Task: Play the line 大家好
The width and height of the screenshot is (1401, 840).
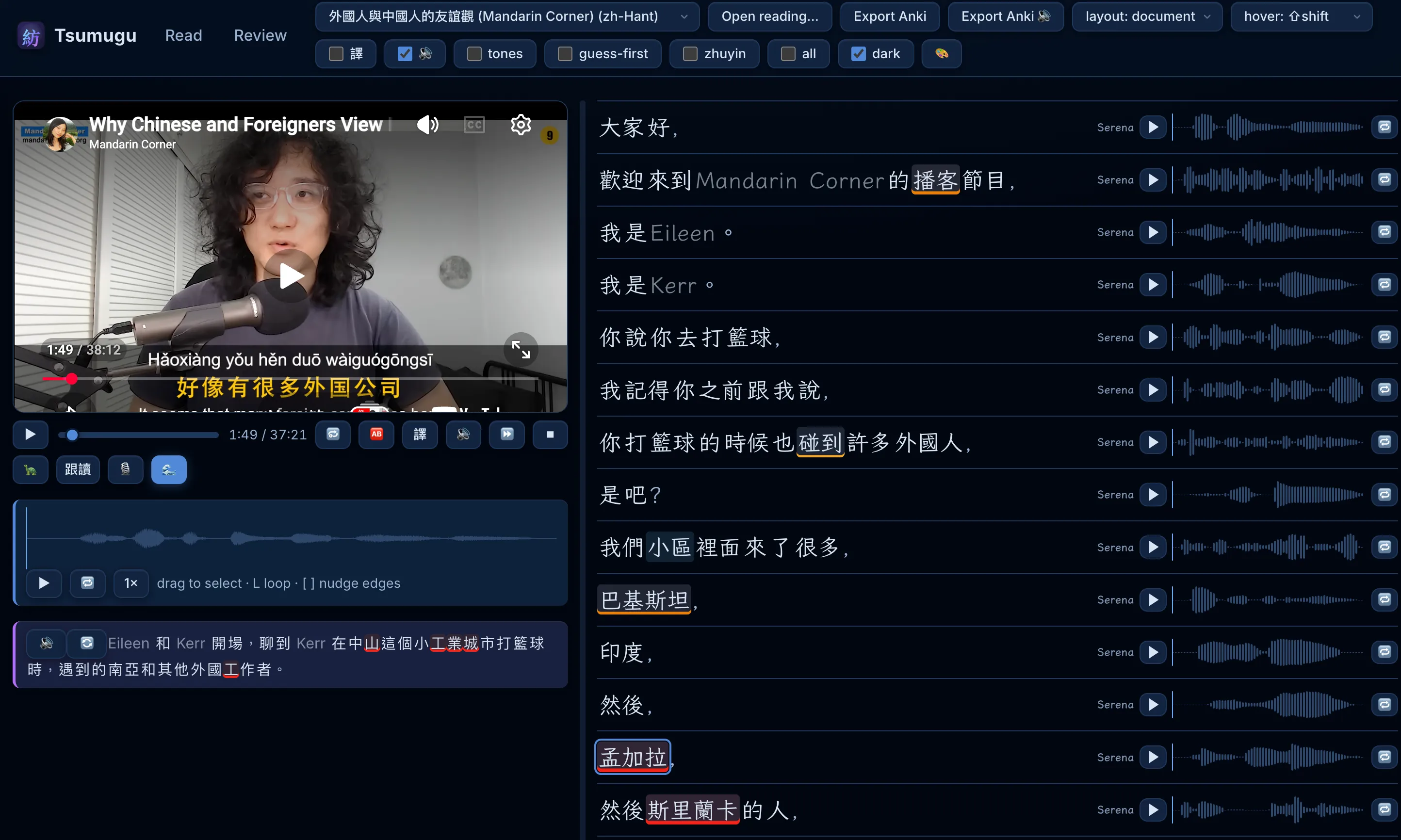Action: [1153, 128]
